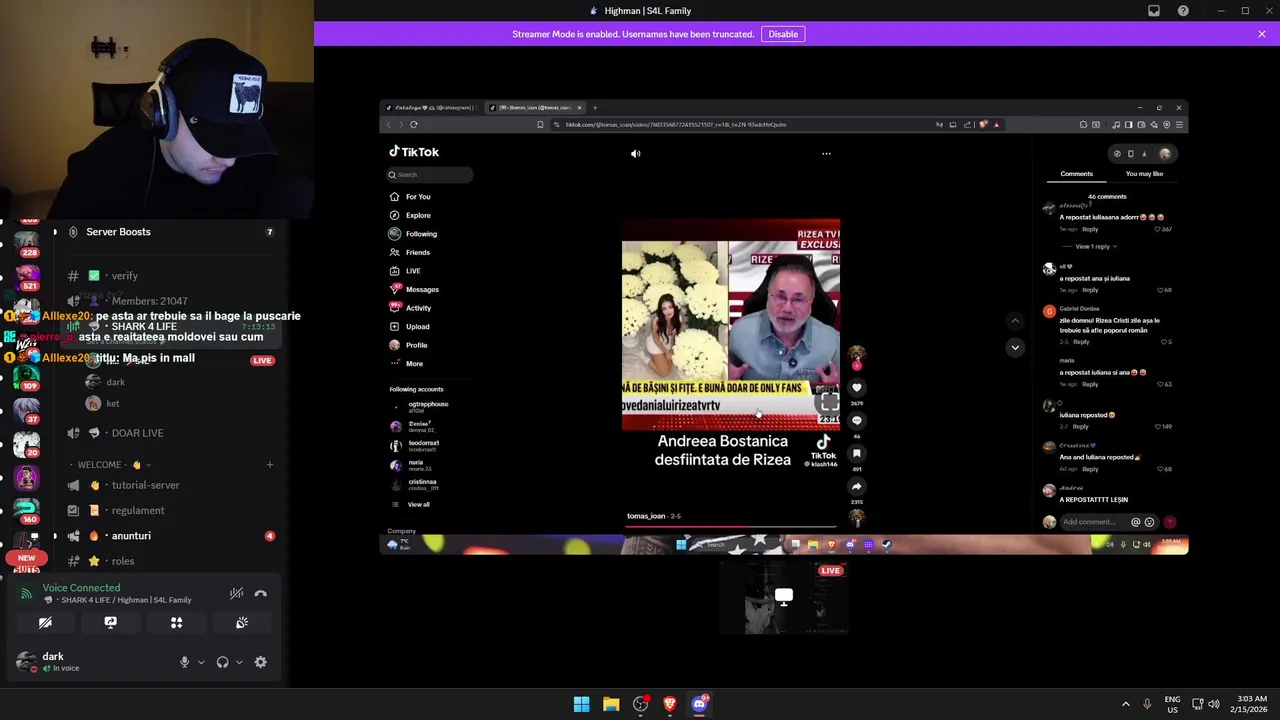This screenshot has height=720, width=1280.
Task: Toggle noise suppression in voice panel
Action: (x=236, y=593)
